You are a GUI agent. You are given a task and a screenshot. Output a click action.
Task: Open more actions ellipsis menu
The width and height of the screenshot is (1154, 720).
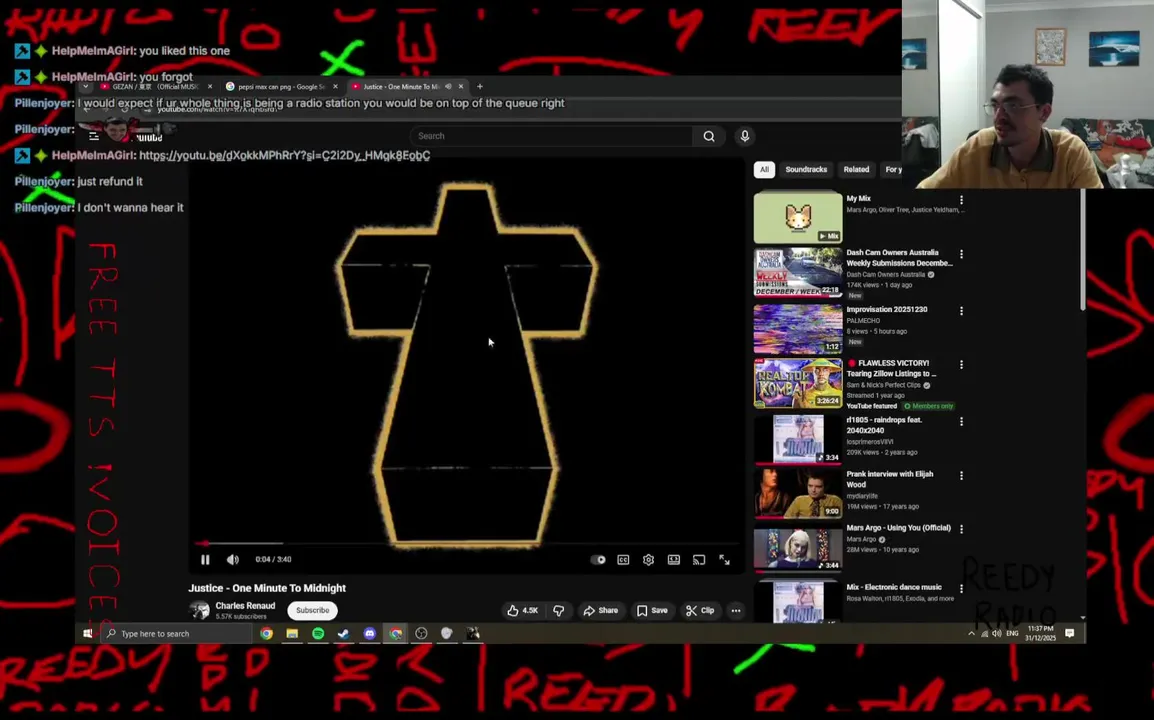pos(736,610)
